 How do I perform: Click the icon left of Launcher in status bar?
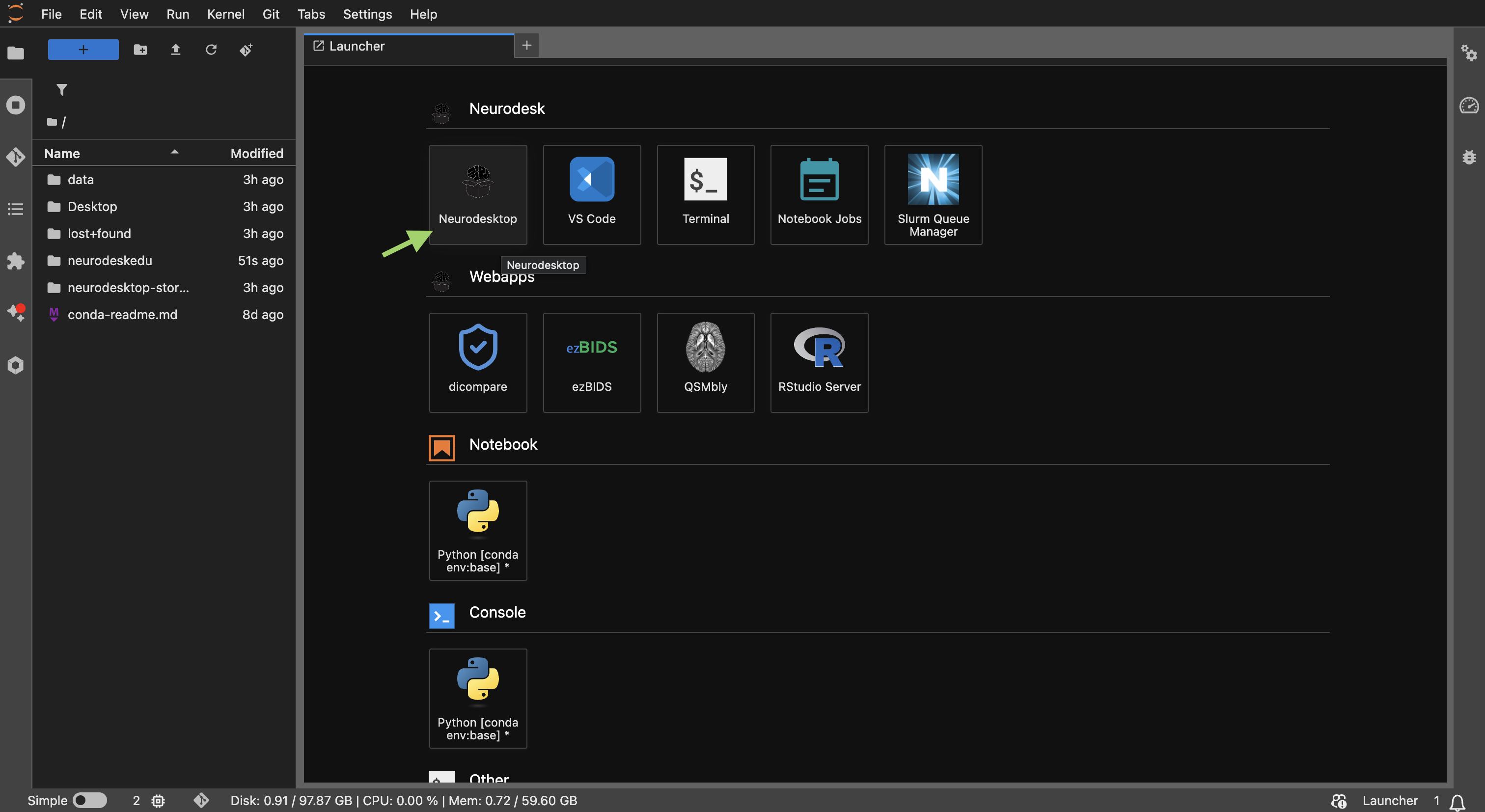(1339, 801)
